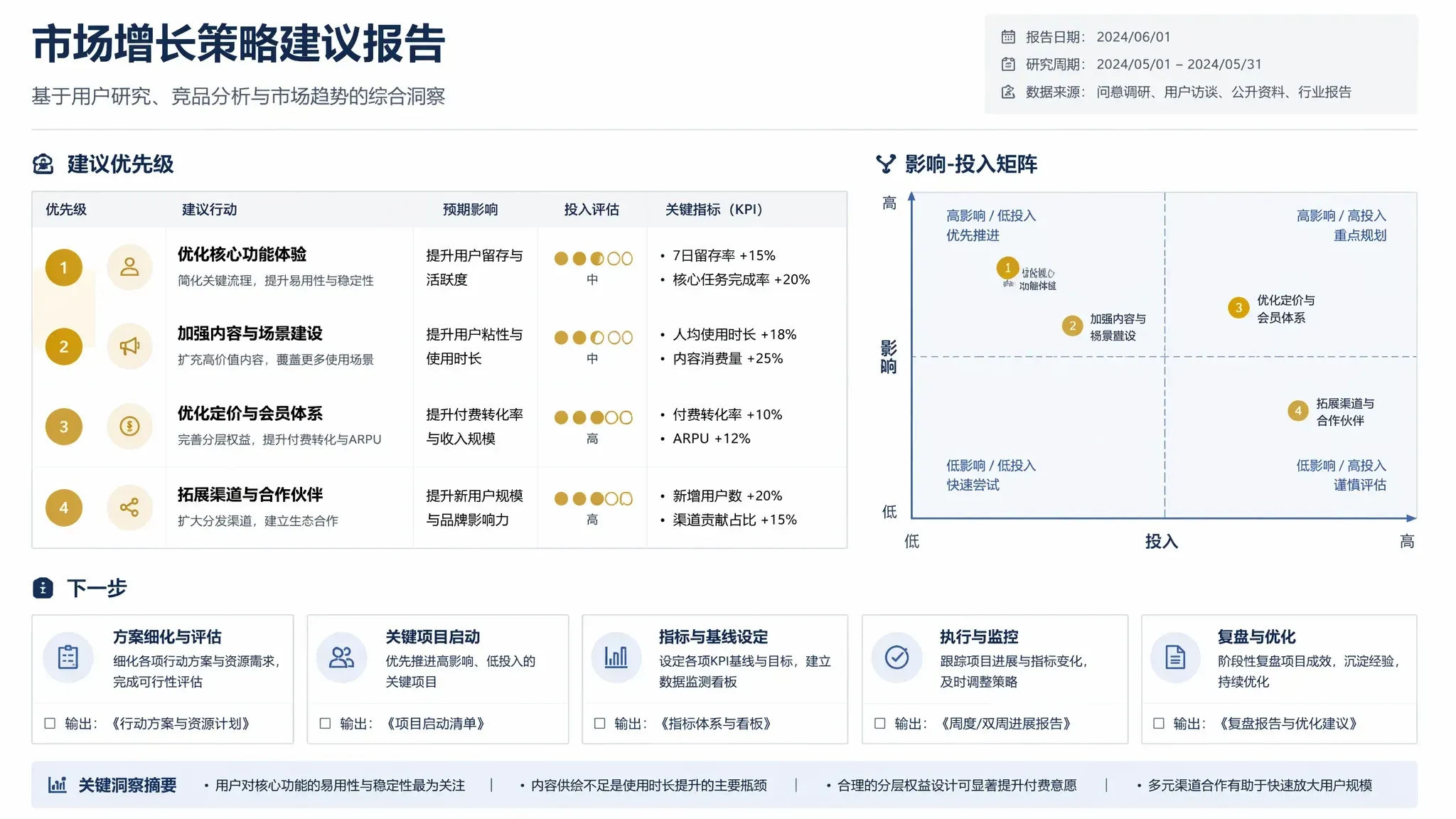Click the chart icon beside 关键洞察摘要
The image size is (1456, 819).
point(57,785)
